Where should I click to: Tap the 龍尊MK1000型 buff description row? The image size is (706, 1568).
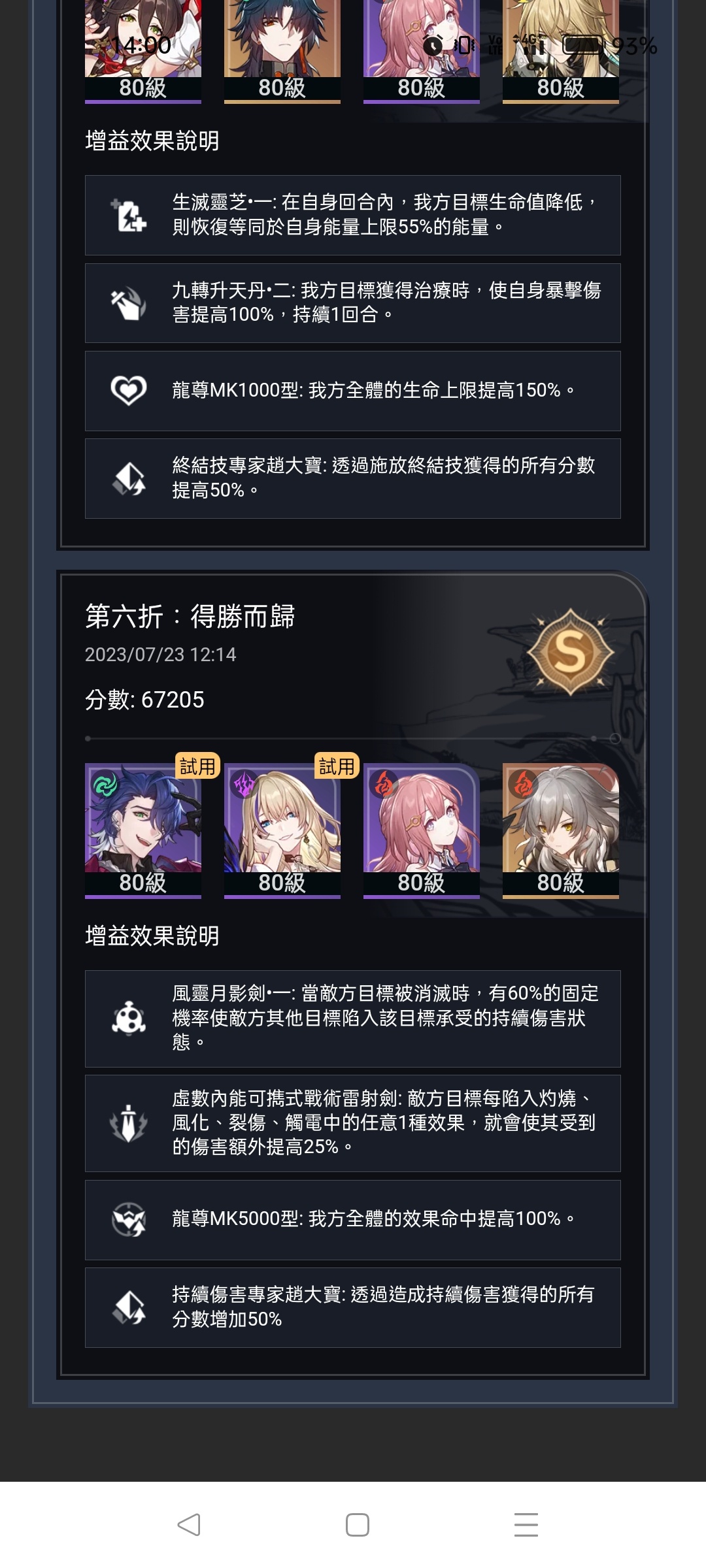click(x=353, y=391)
